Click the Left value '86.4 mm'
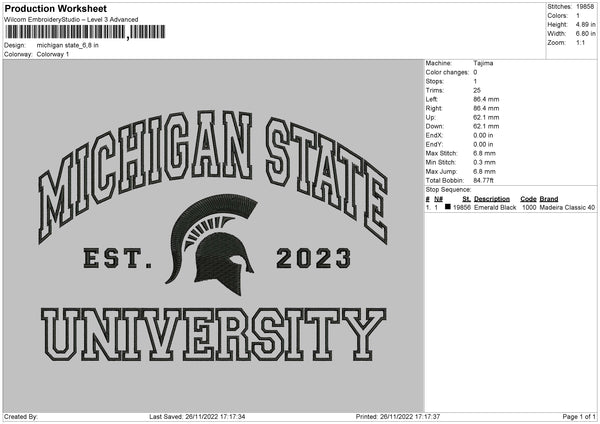This screenshot has width=600, height=424. click(x=486, y=99)
